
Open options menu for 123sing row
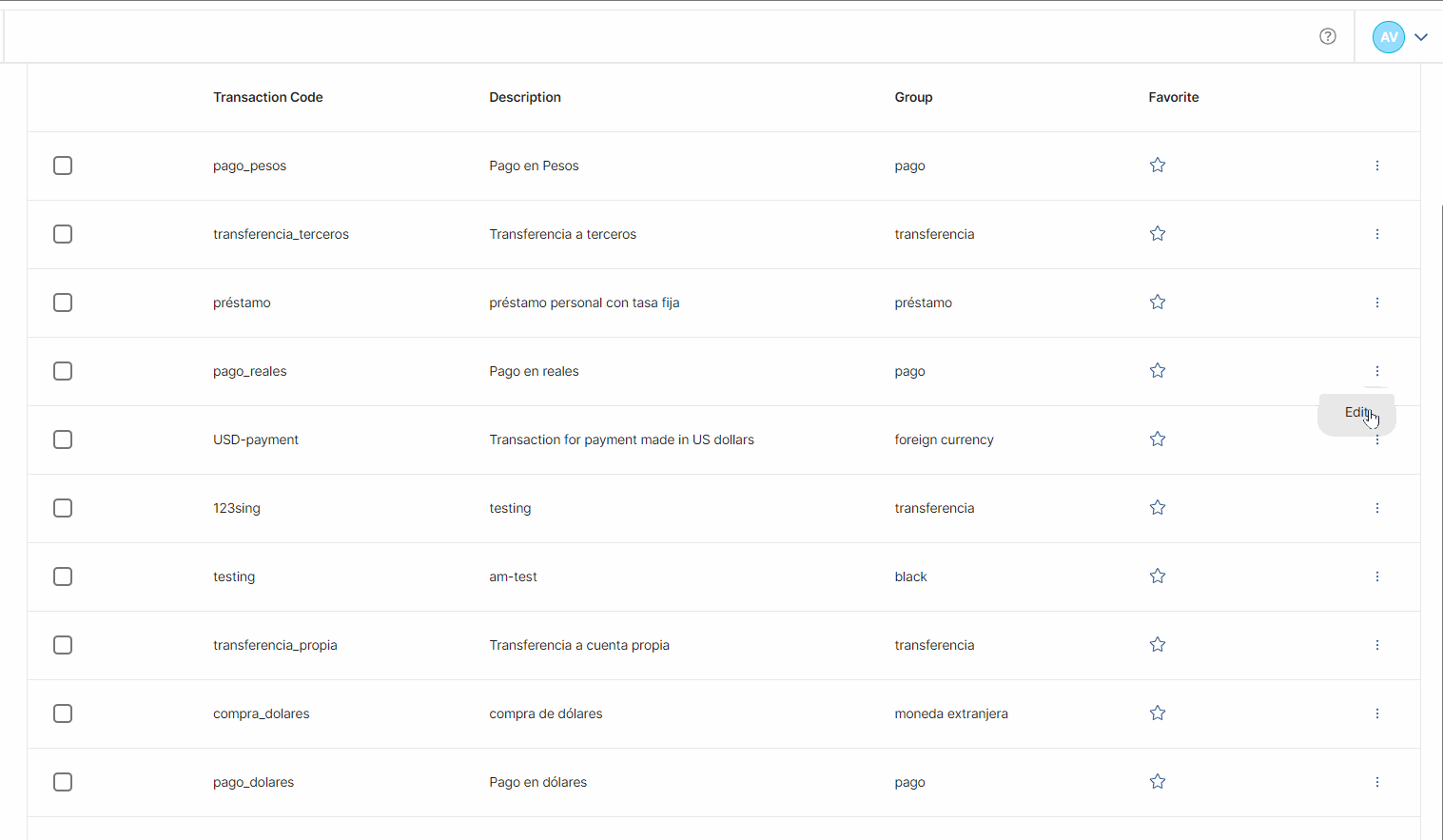pyautogui.click(x=1377, y=508)
